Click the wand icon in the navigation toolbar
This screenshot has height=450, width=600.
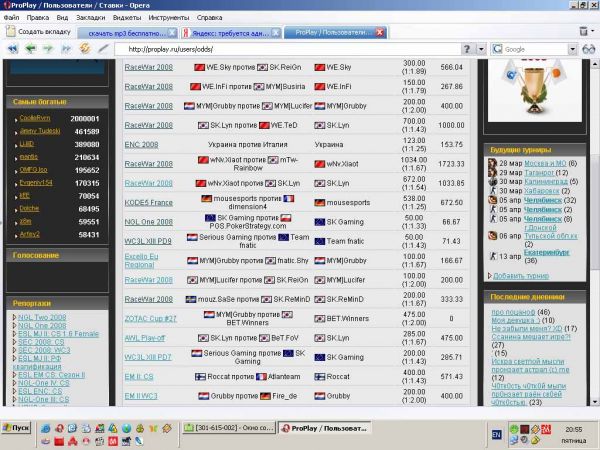pos(103,49)
